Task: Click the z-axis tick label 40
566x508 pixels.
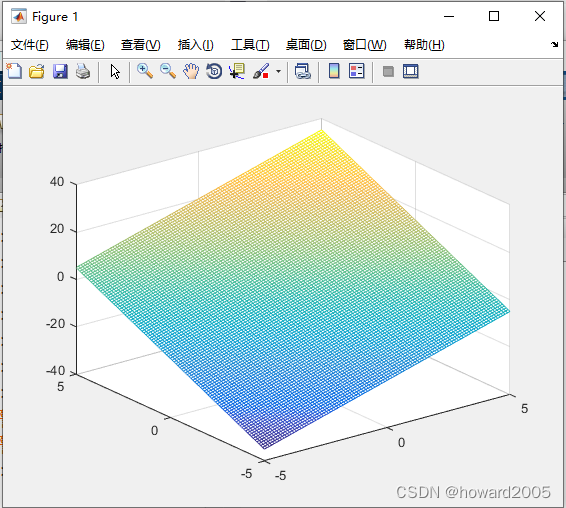Action: click(57, 182)
